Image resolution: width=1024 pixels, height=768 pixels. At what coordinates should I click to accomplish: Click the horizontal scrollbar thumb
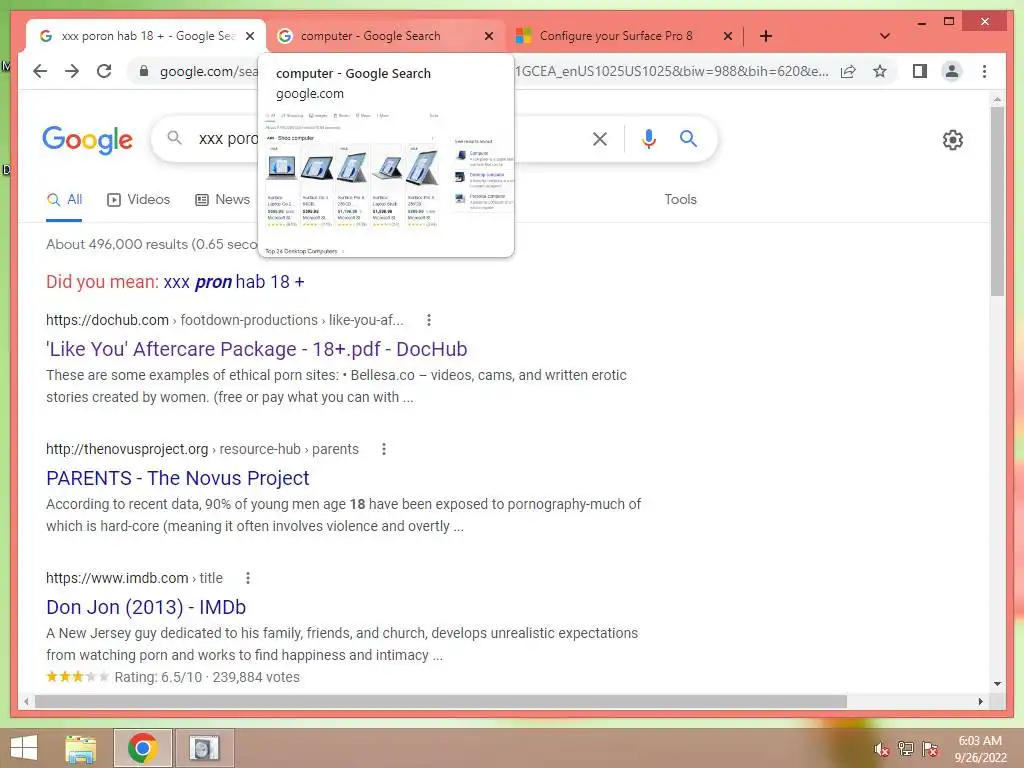click(441, 701)
